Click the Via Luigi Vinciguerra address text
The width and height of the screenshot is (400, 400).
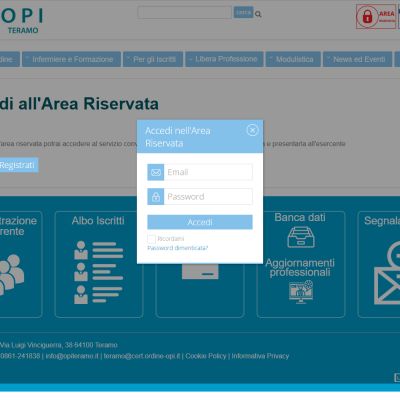[59, 345]
